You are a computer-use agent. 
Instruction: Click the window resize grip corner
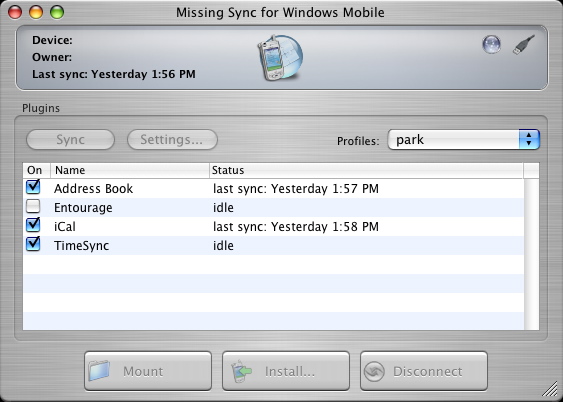549,388
